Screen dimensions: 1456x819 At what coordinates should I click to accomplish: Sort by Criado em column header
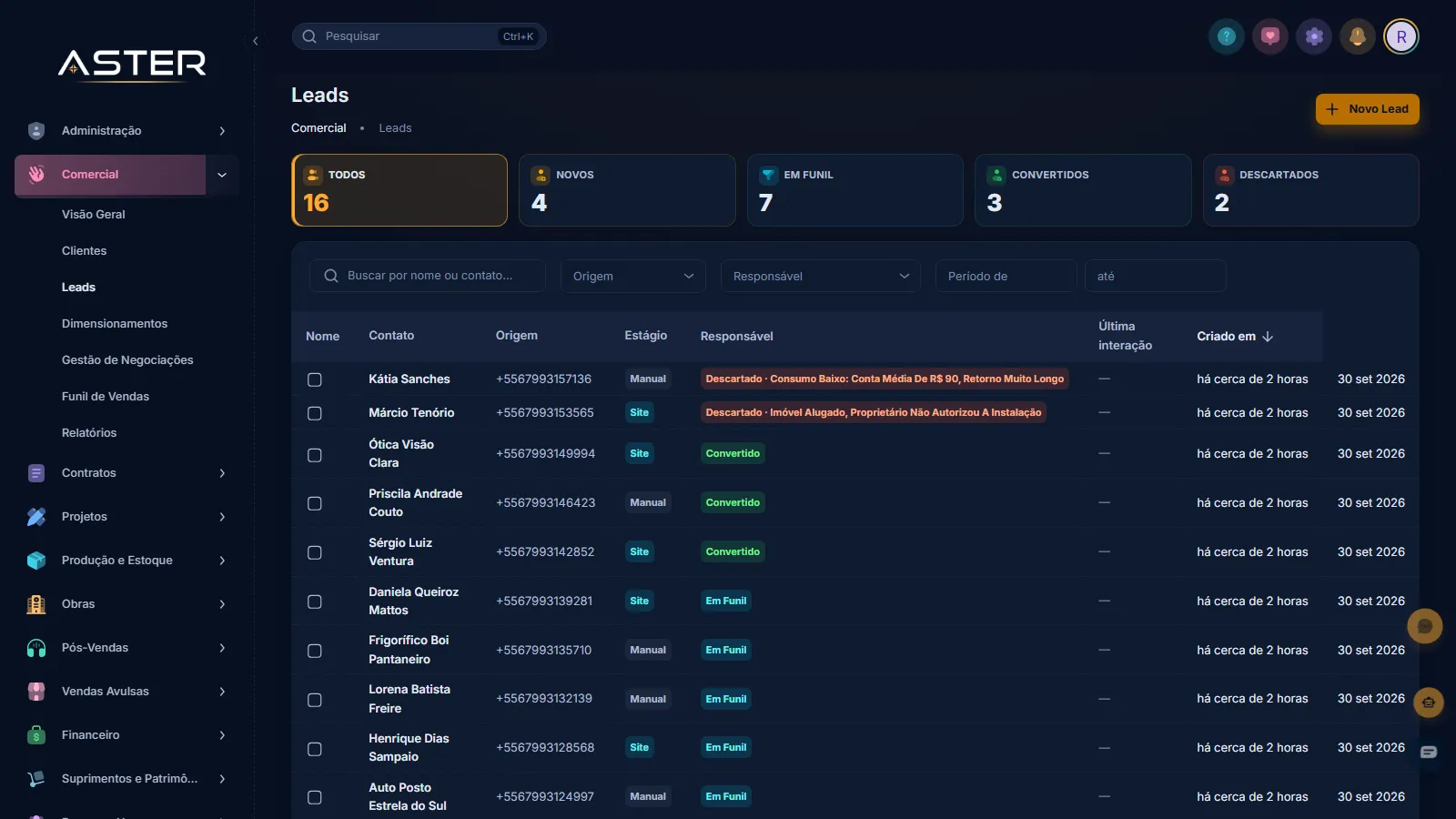(1235, 337)
